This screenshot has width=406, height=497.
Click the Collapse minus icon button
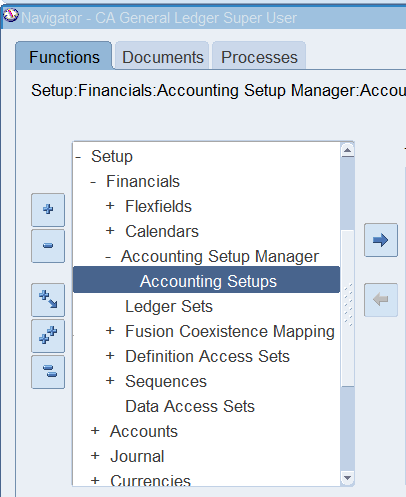pyautogui.click(x=48, y=246)
